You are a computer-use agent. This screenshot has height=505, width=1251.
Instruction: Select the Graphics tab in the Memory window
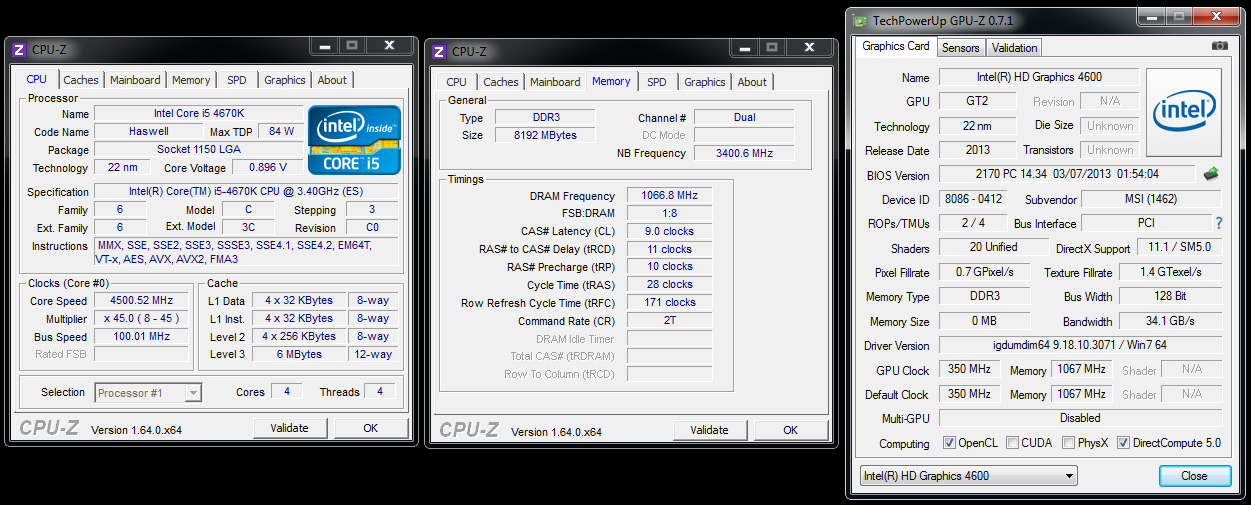click(x=705, y=82)
